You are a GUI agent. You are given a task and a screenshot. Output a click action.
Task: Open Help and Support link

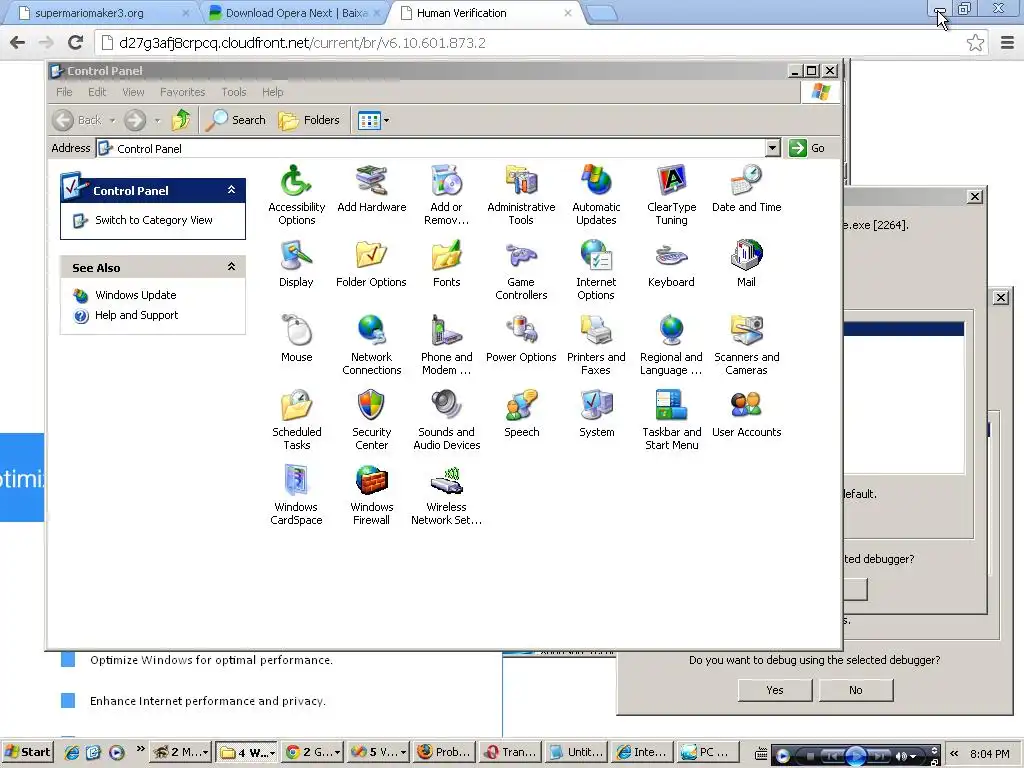tap(136, 315)
